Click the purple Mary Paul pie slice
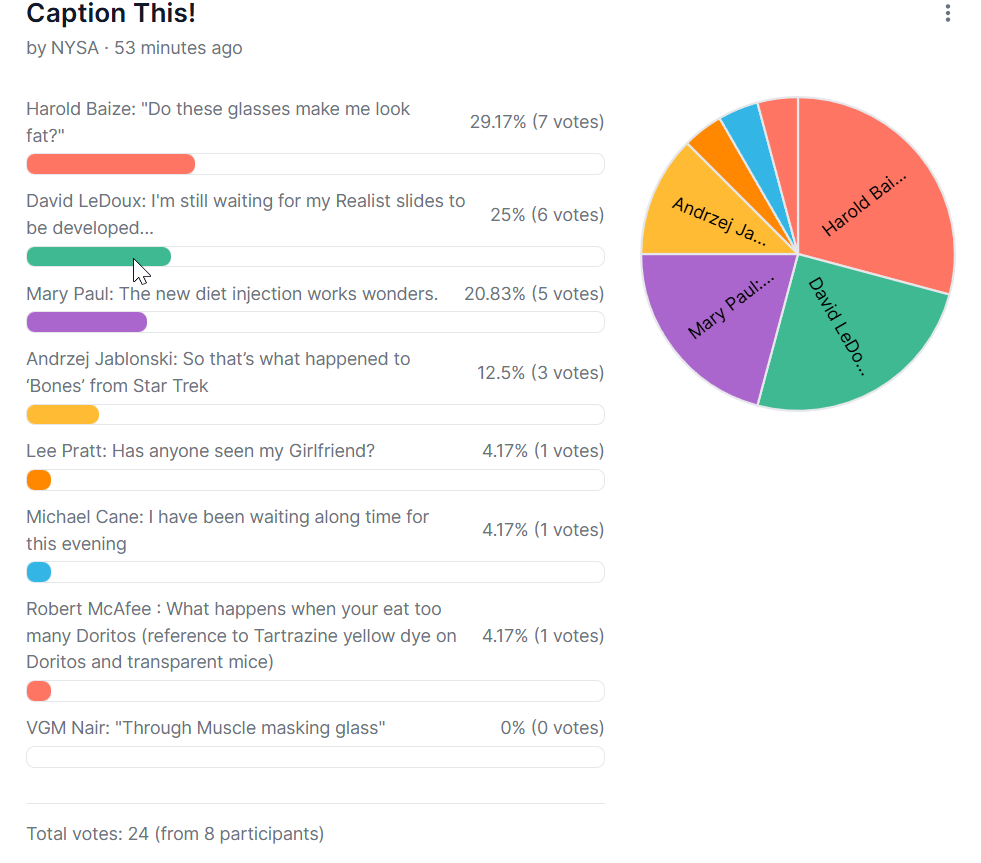 click(x=720, y=310)
